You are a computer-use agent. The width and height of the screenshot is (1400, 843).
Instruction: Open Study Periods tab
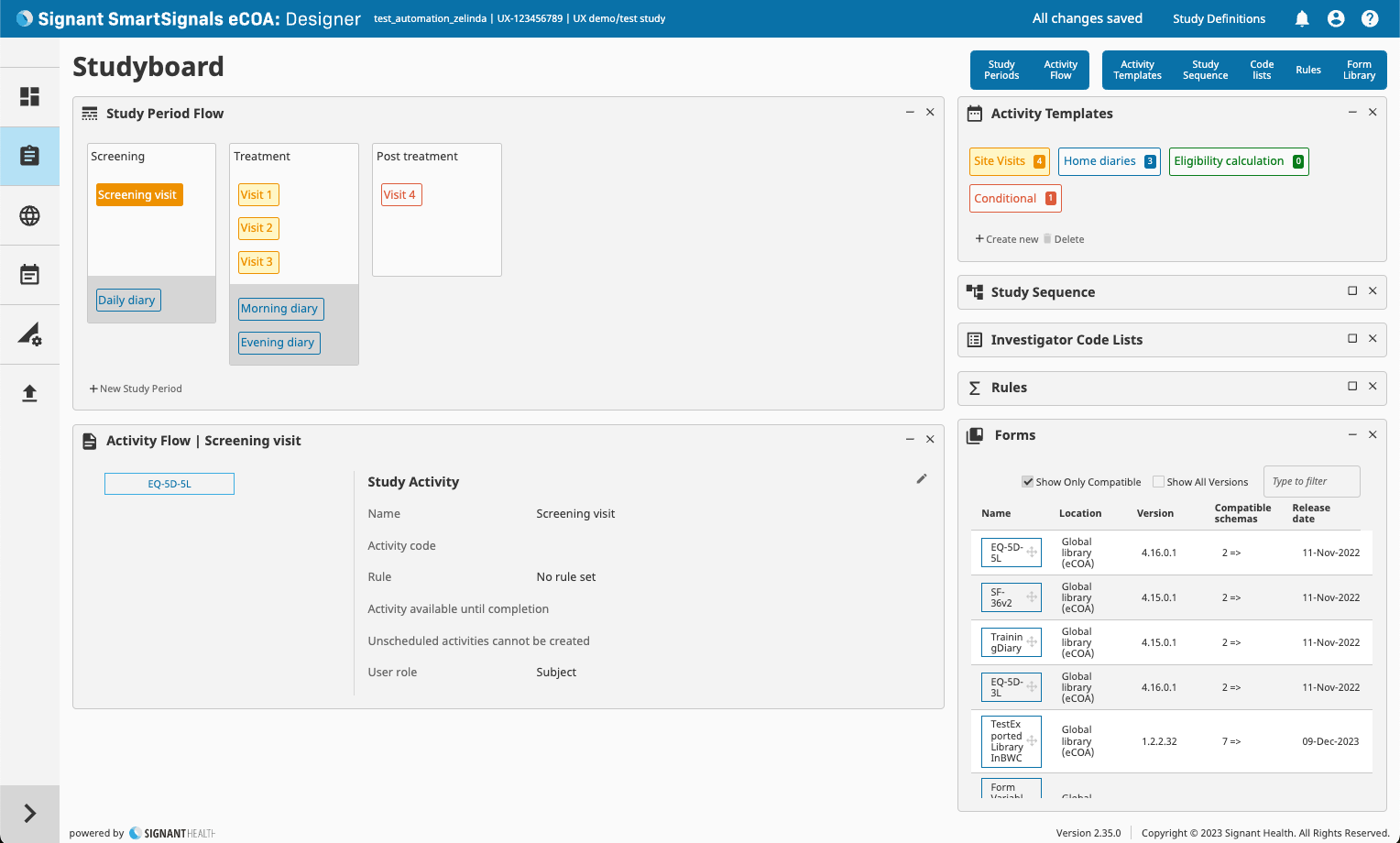(1001, 70)
